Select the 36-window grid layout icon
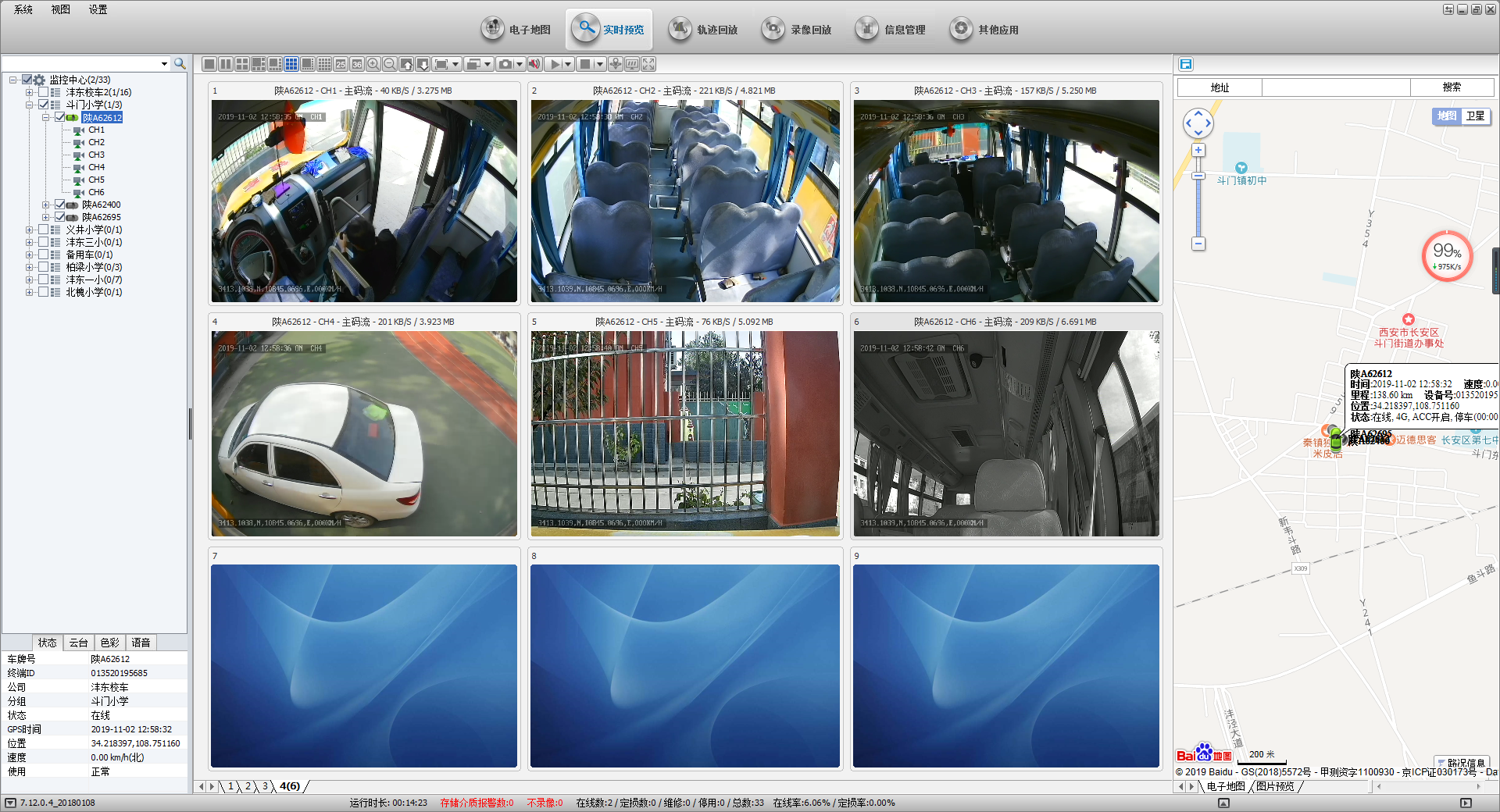The width and height of the screenshot is (1500, 812). click(357, 64)
